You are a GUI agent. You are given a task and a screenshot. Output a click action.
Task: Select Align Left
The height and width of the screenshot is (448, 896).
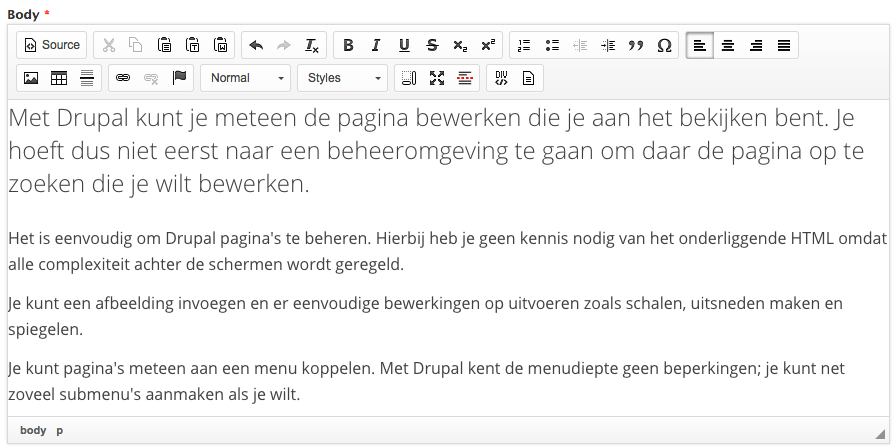tap(699, 45)
